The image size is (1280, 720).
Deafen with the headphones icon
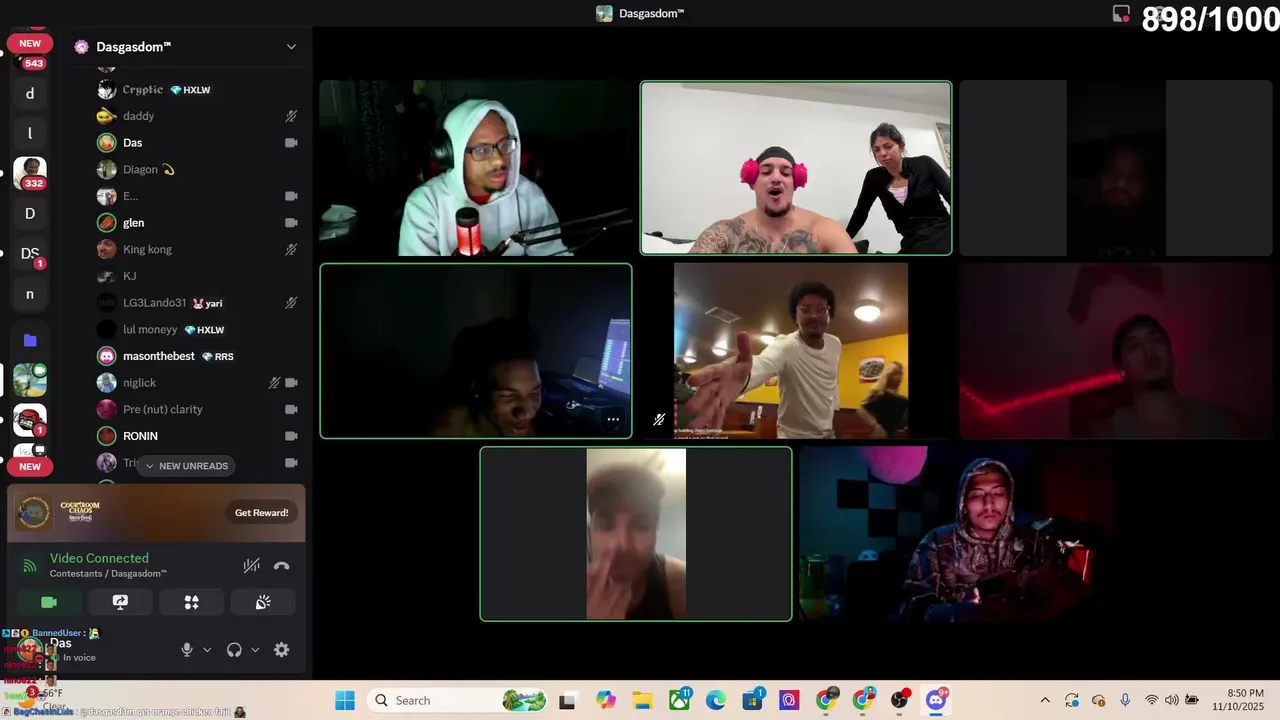click(x=234, y=650)
